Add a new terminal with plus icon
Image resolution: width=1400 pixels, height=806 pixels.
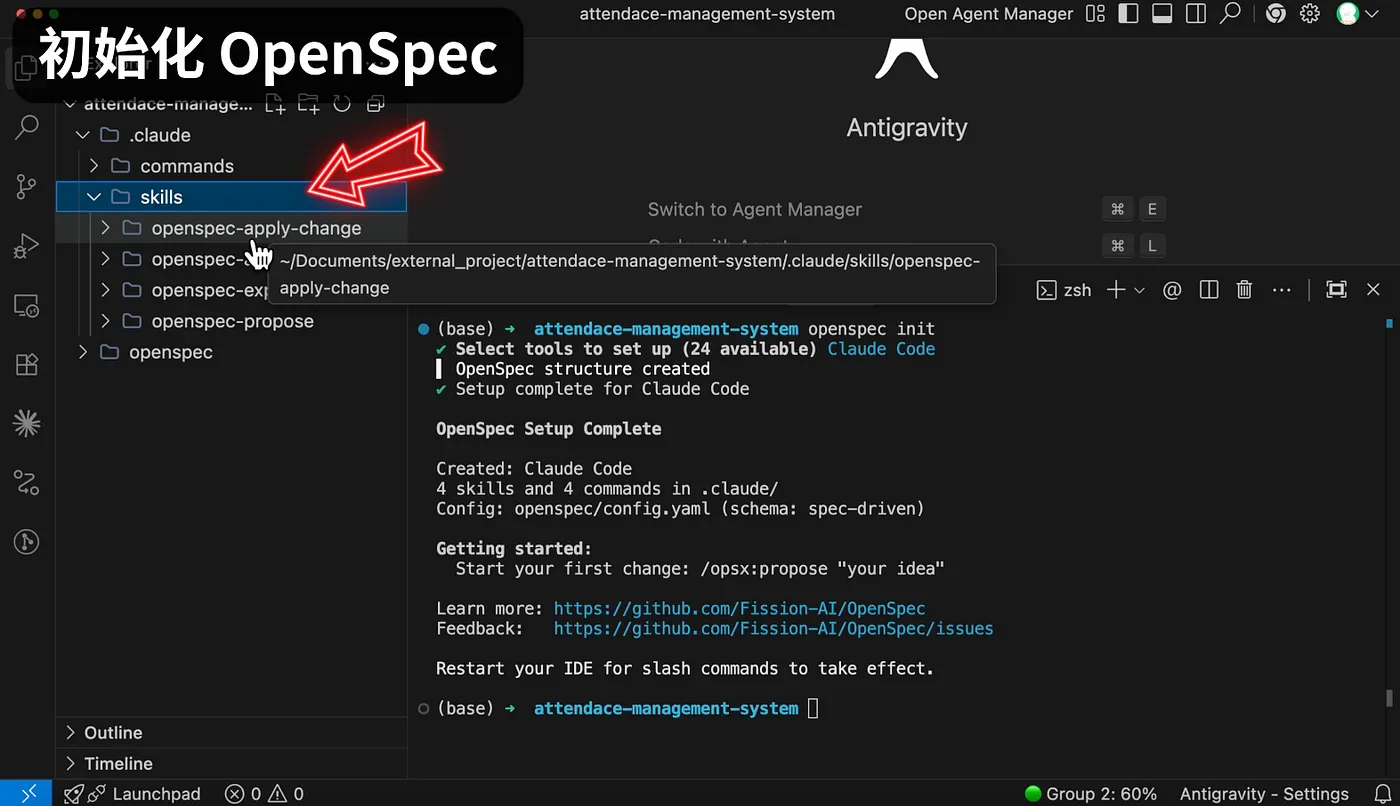tap(1115, 290)
